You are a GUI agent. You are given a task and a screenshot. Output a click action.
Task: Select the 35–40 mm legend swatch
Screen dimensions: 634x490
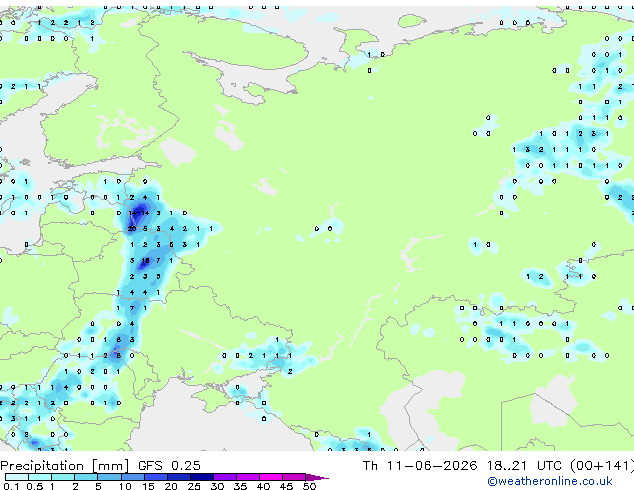tap(247, 477)
